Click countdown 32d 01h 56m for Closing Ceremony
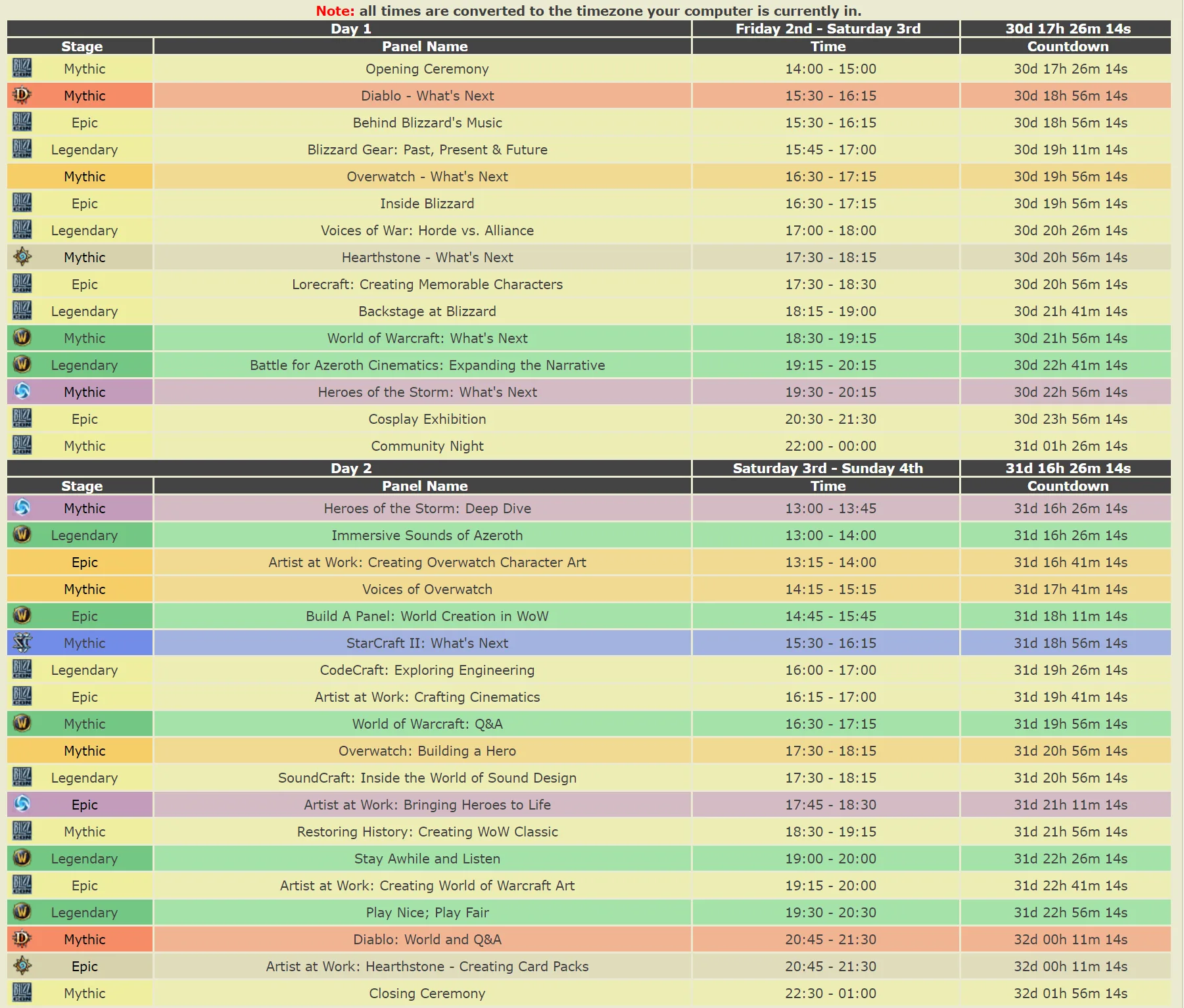Image resolution: width=1184 pixels, height=1008 pixels. pyautogui.click(x=1070, y=993)
